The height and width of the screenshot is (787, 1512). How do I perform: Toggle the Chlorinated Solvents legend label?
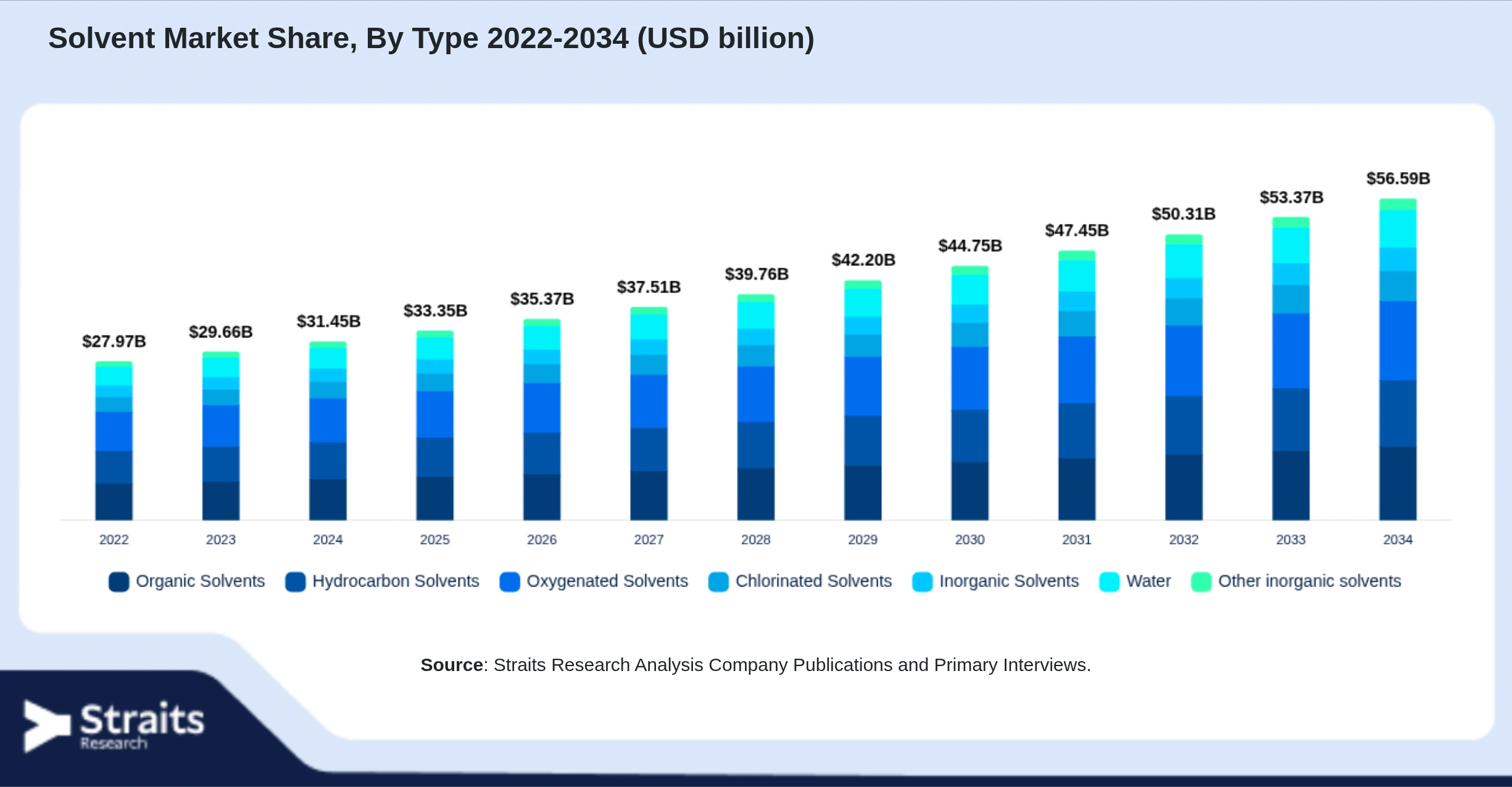pyautogui.click(x=813, y=581)
